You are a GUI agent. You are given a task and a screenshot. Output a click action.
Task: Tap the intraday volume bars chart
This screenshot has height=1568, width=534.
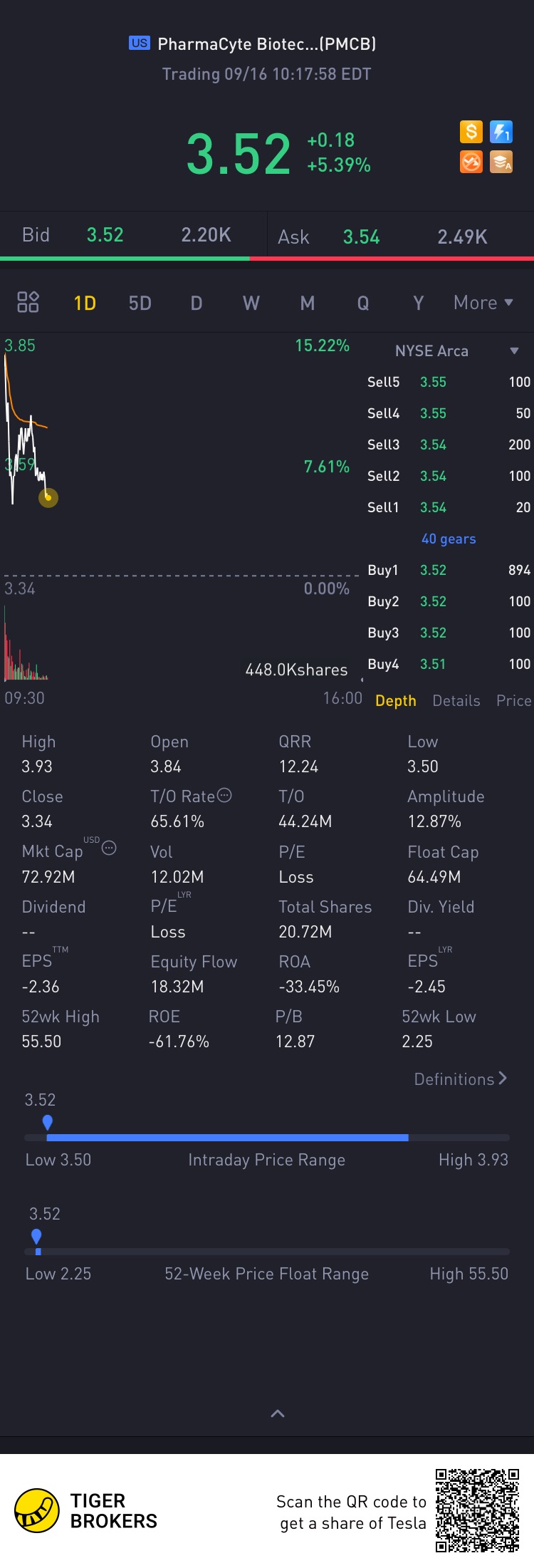[x=26, y=643]
